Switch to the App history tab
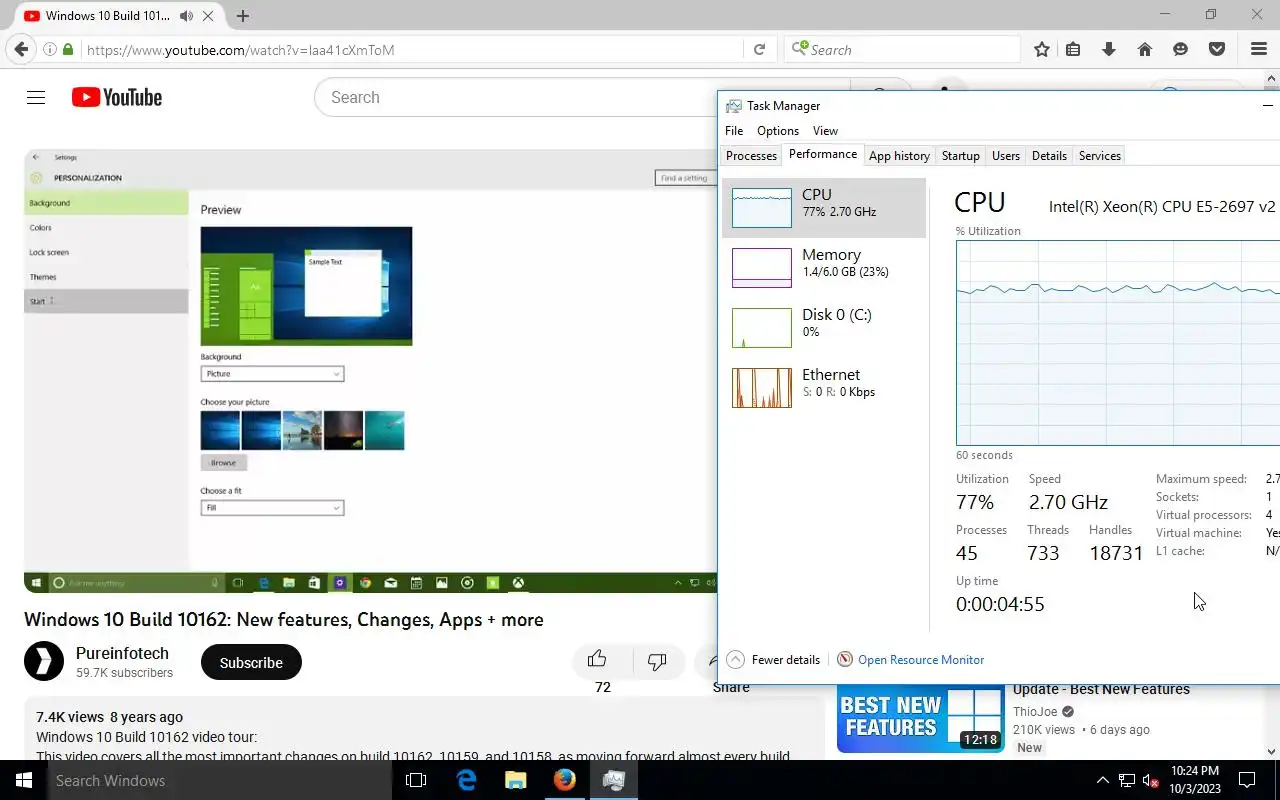Image resolution: width=1280 pixels, height=800 pixels. coord(899,156)
